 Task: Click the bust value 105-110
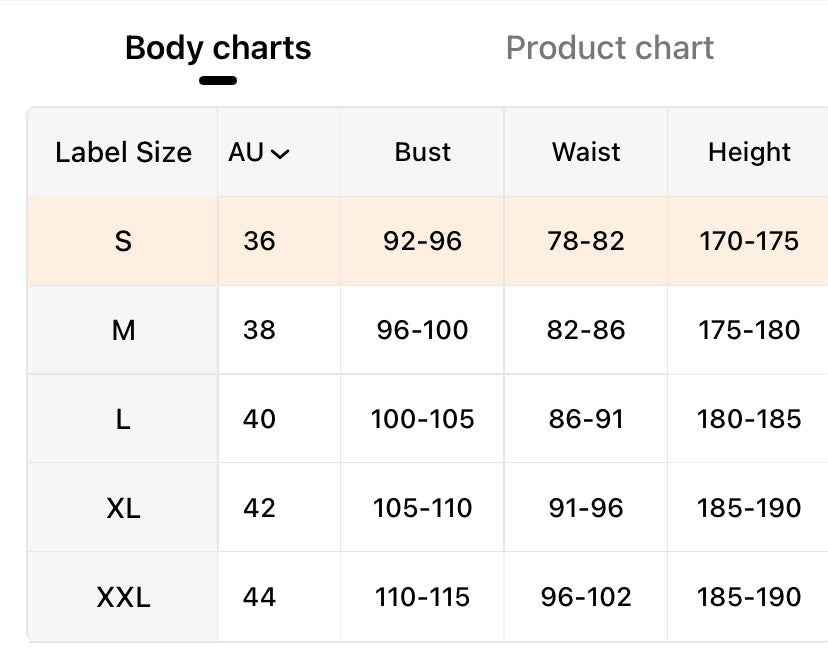click(422, 508)
